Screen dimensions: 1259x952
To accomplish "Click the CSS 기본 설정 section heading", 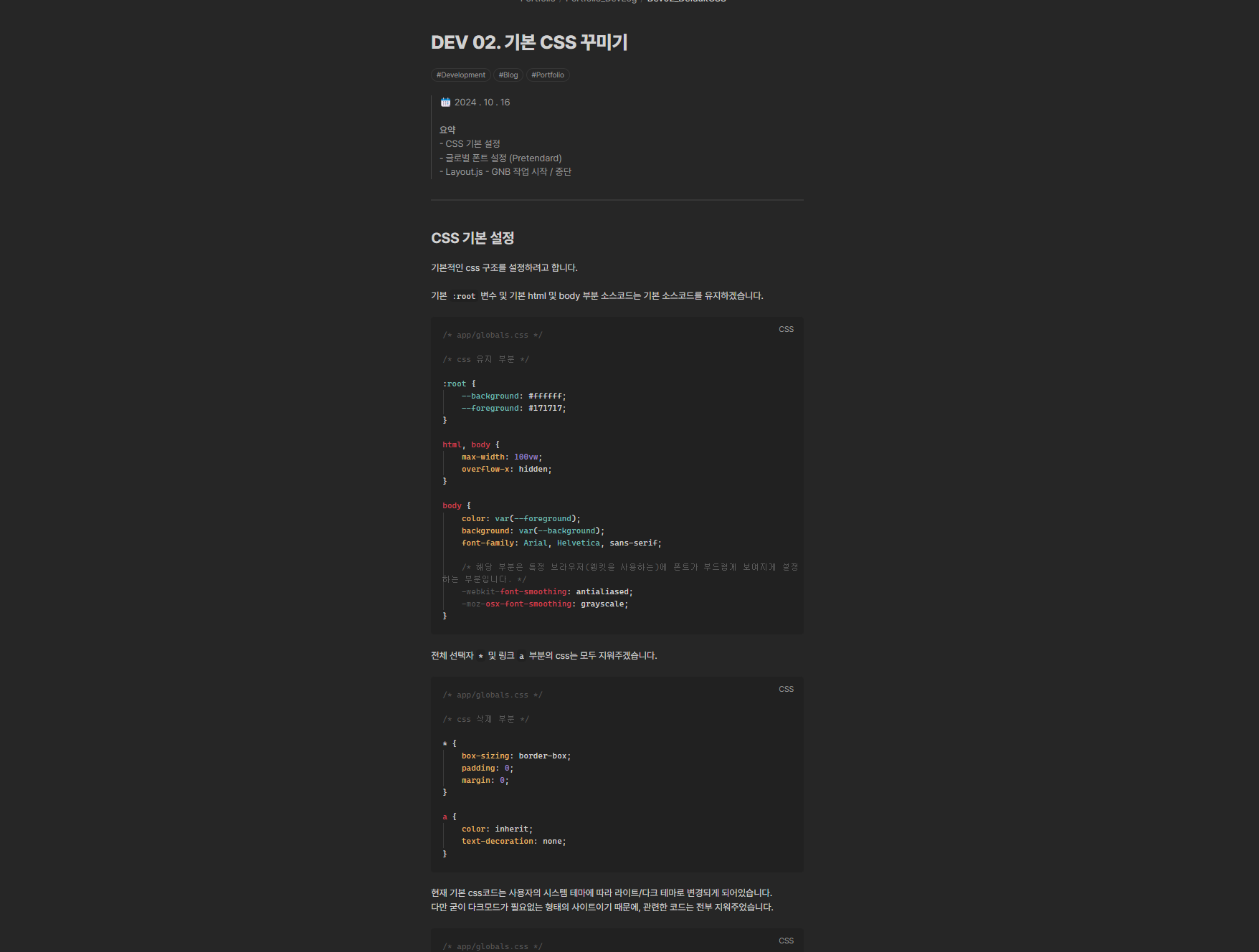I will pyautogui.click(x=472, y=238).
